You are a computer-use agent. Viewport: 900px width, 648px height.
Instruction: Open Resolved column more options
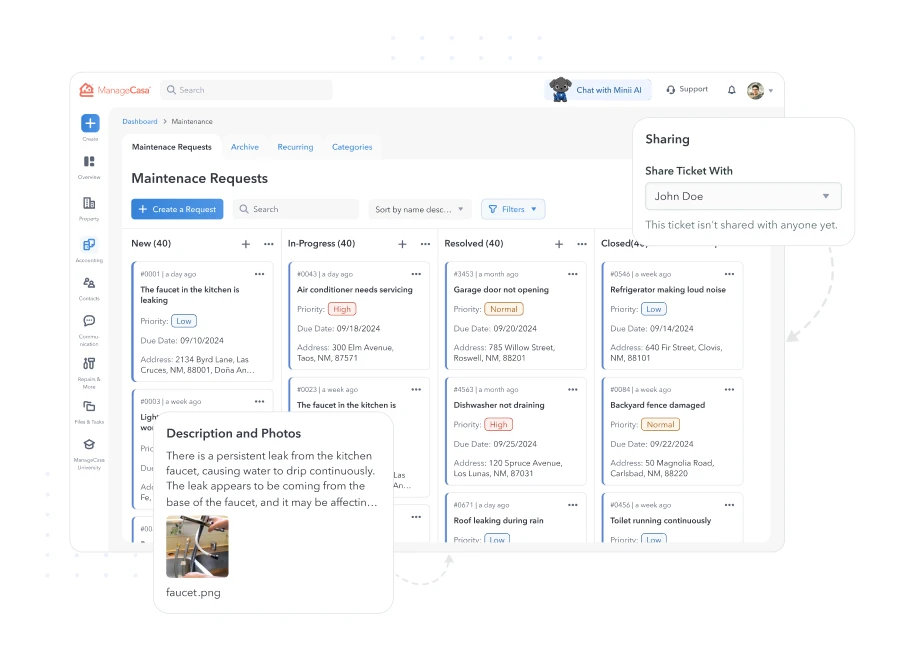(582, 245)
